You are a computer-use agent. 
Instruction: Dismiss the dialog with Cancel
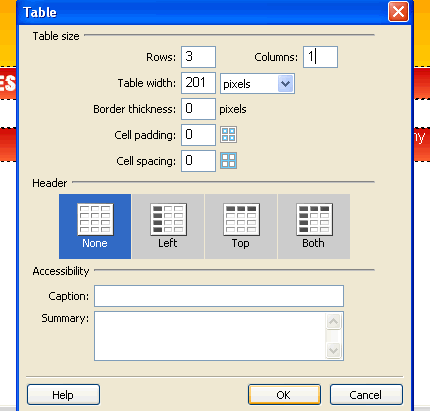click(x=366, y=395)
